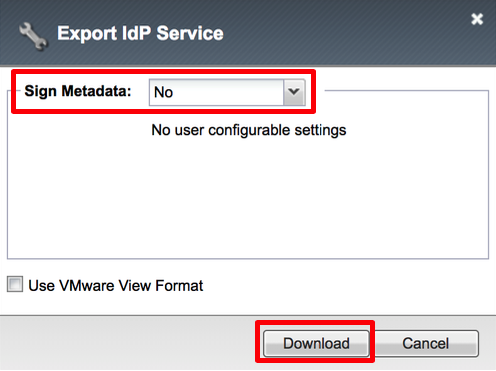
Task: Click the 'No user configurable settings' text
Action: click(x=249, y=130)
